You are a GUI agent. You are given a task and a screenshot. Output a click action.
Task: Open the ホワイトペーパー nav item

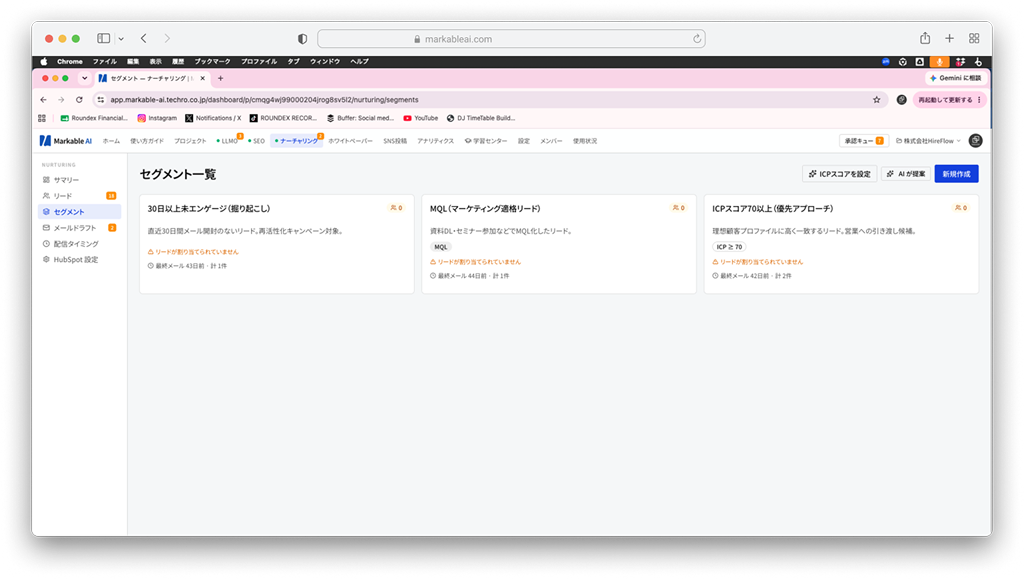tap(350, 141)
